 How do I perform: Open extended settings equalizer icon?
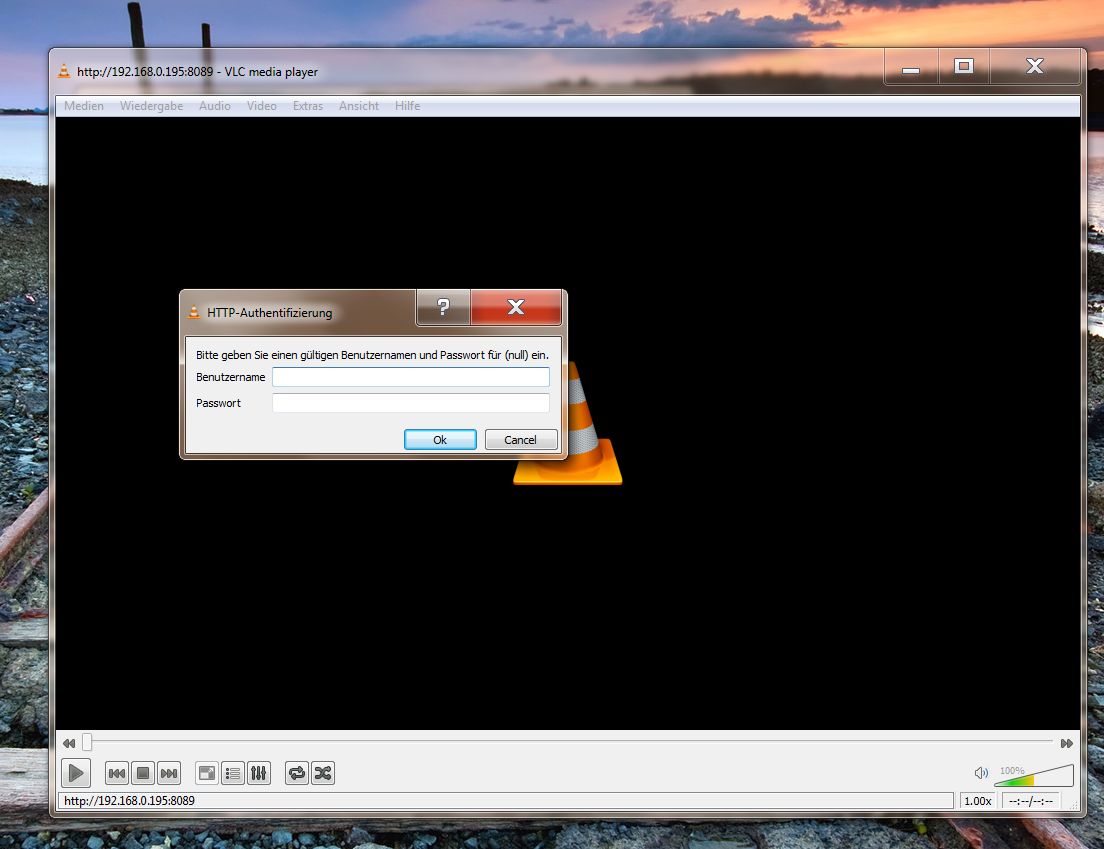click(x=259, y=773)
